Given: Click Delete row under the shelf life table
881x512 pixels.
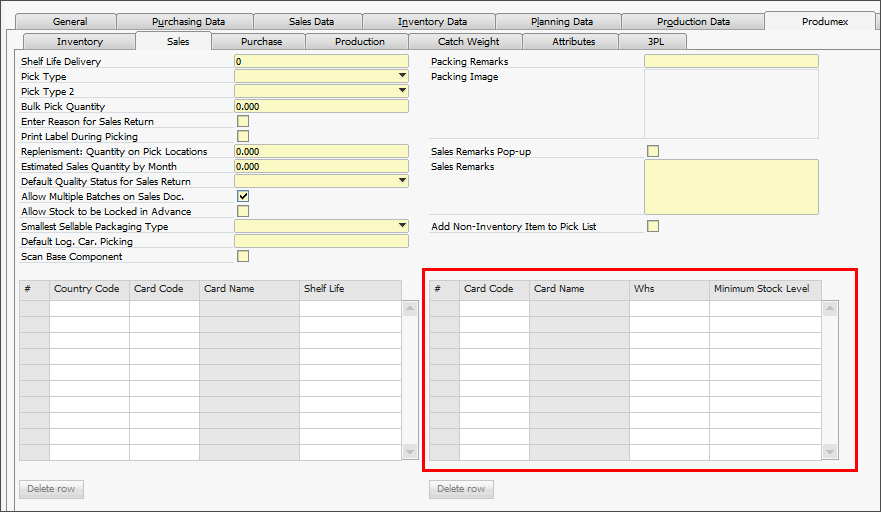Looking at the screenshot, I should click(51, 489).
